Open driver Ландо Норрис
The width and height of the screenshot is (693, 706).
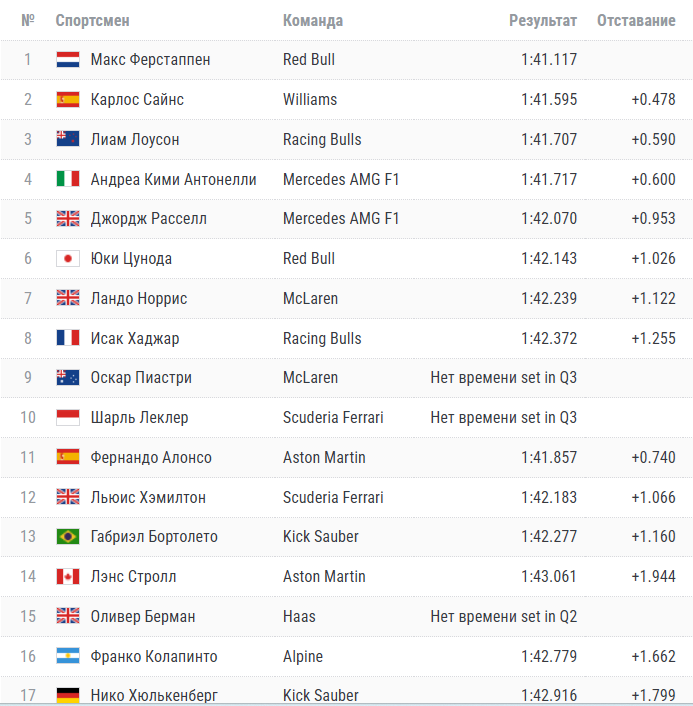click(139, 299)
